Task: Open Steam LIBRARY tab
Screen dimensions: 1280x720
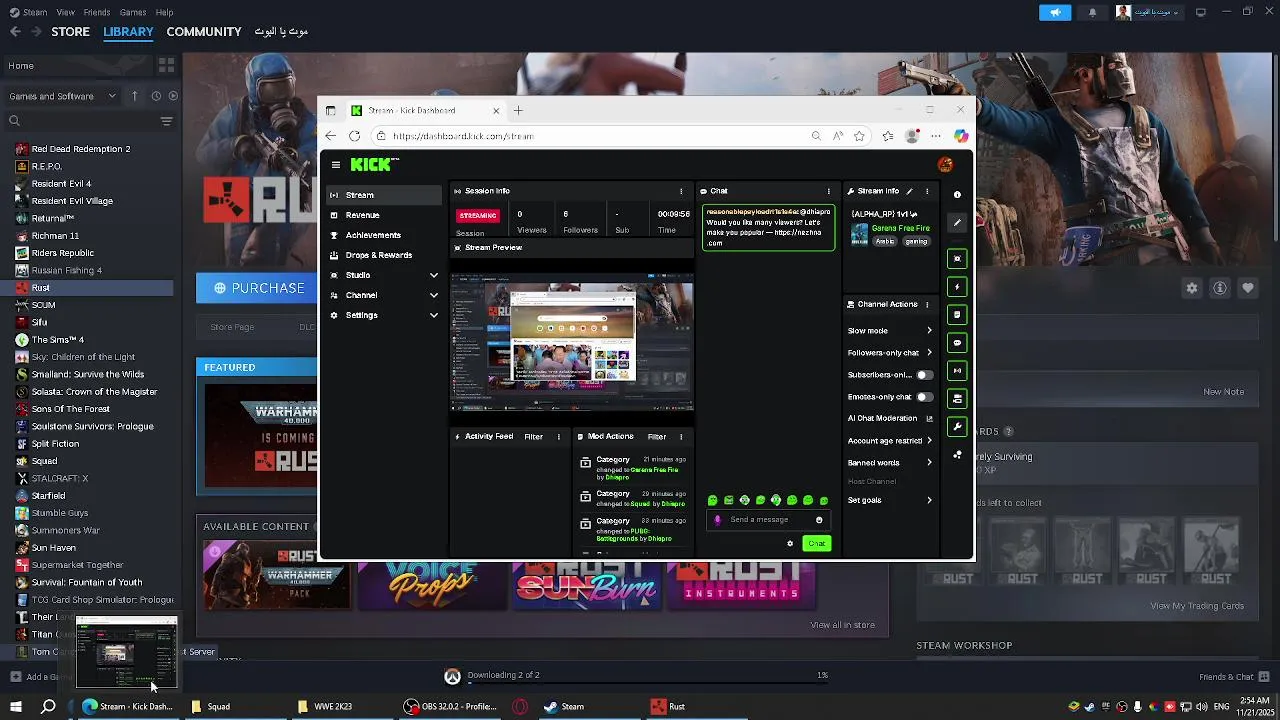Action: (x=128, y=32)
